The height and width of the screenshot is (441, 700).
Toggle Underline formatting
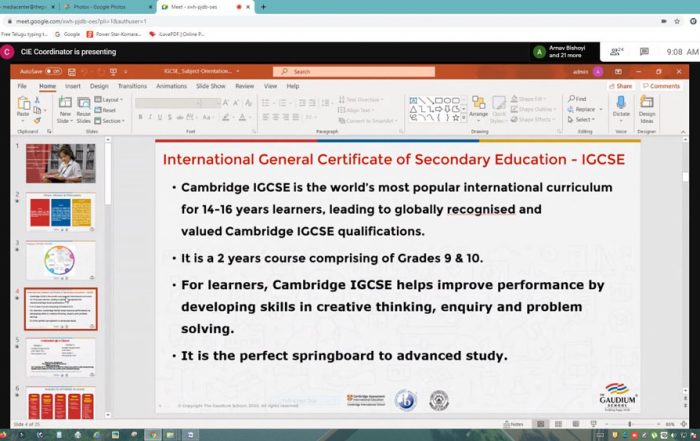point(160,117)
